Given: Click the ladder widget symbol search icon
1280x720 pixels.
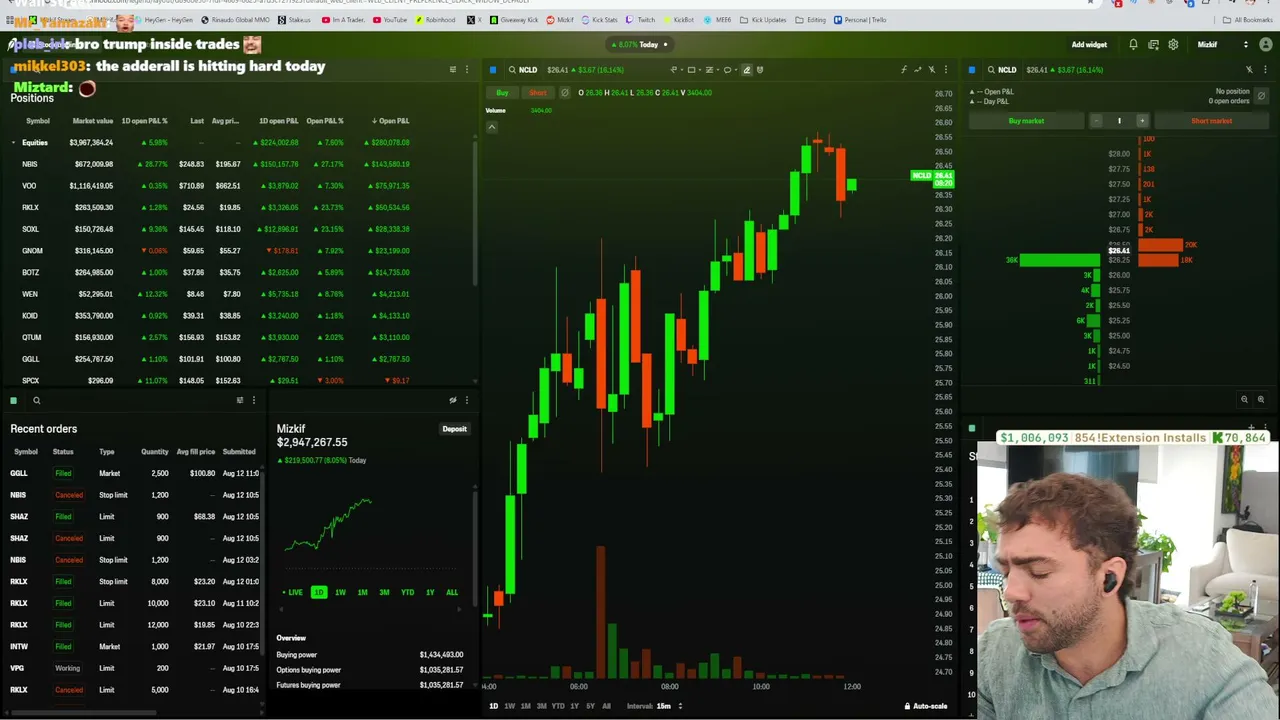Looking at the screenshot, I should coord(991,70).
